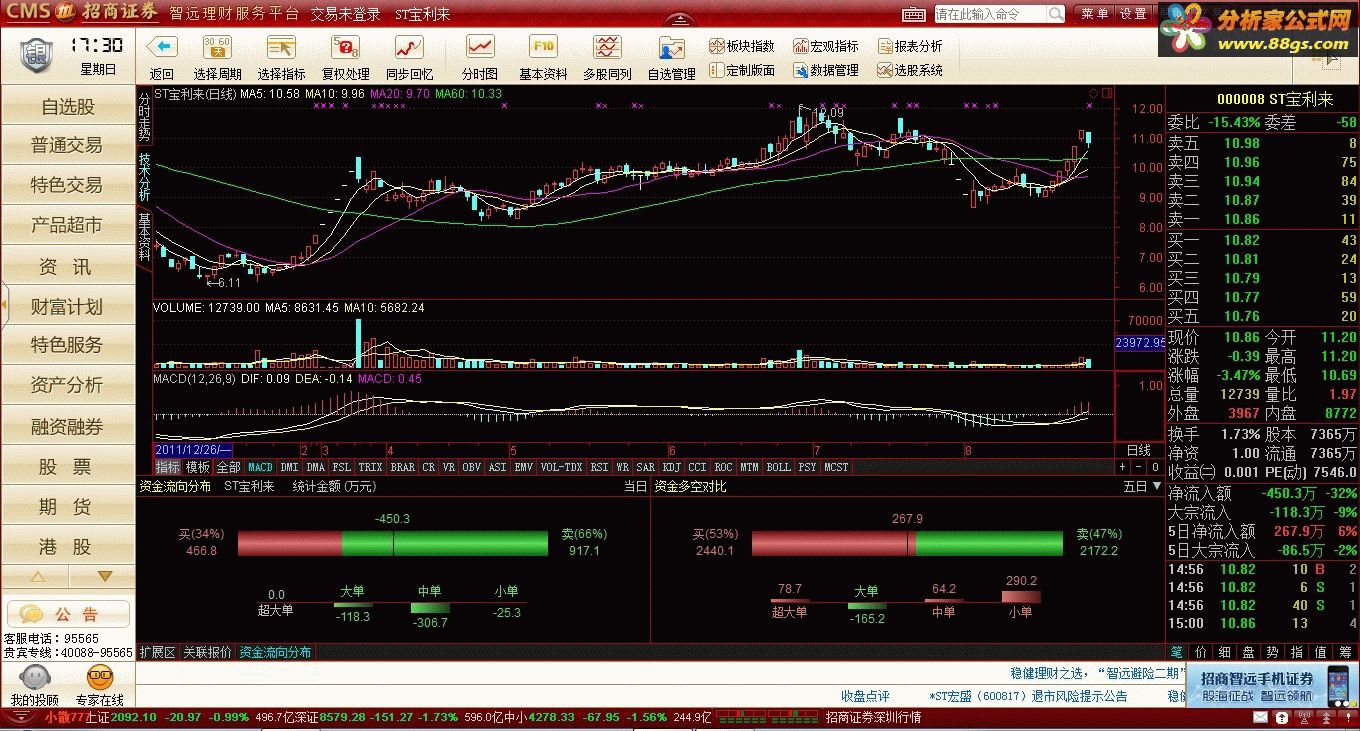Click the command input field

[x=990, y=14]
